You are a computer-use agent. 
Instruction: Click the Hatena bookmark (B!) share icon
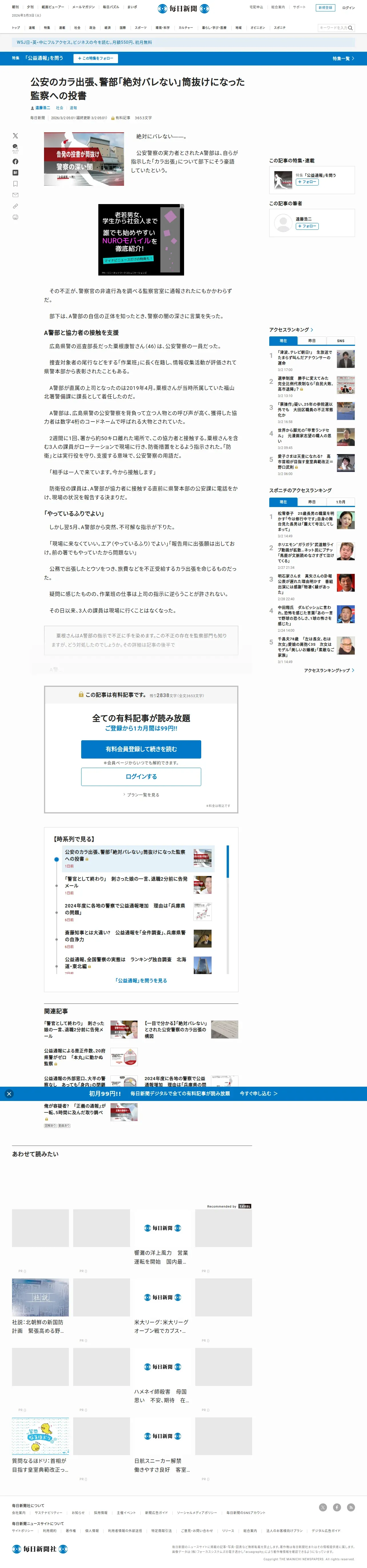(15, 172)
